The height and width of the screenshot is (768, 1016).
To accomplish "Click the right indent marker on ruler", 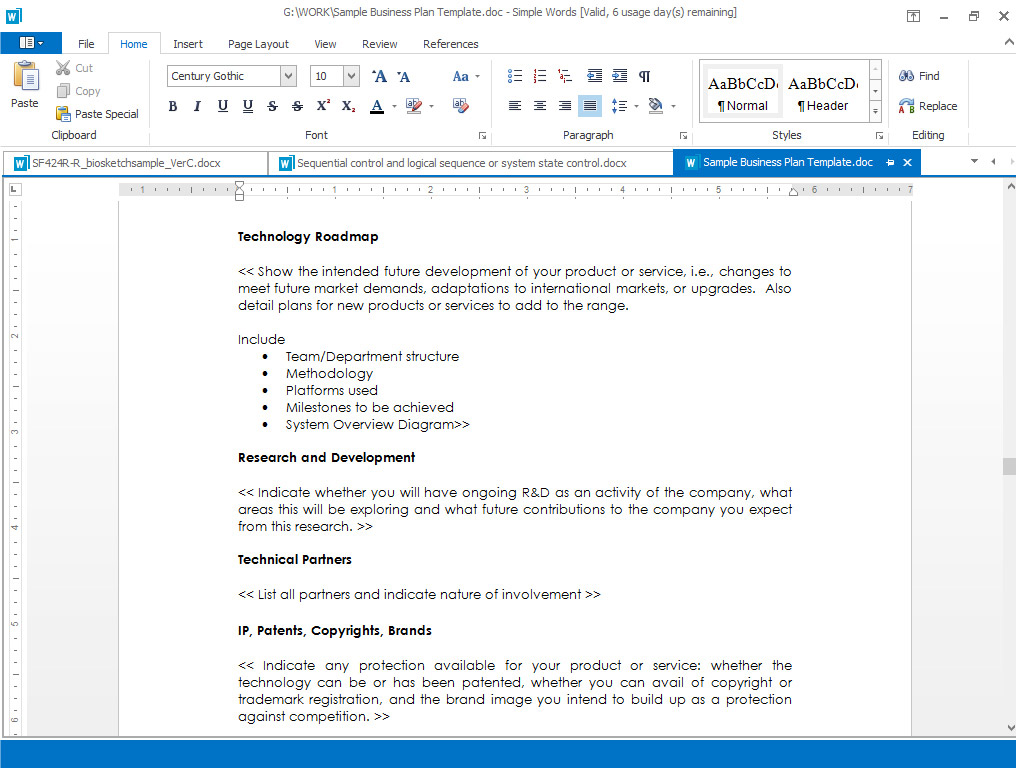I will pos(793,192).
